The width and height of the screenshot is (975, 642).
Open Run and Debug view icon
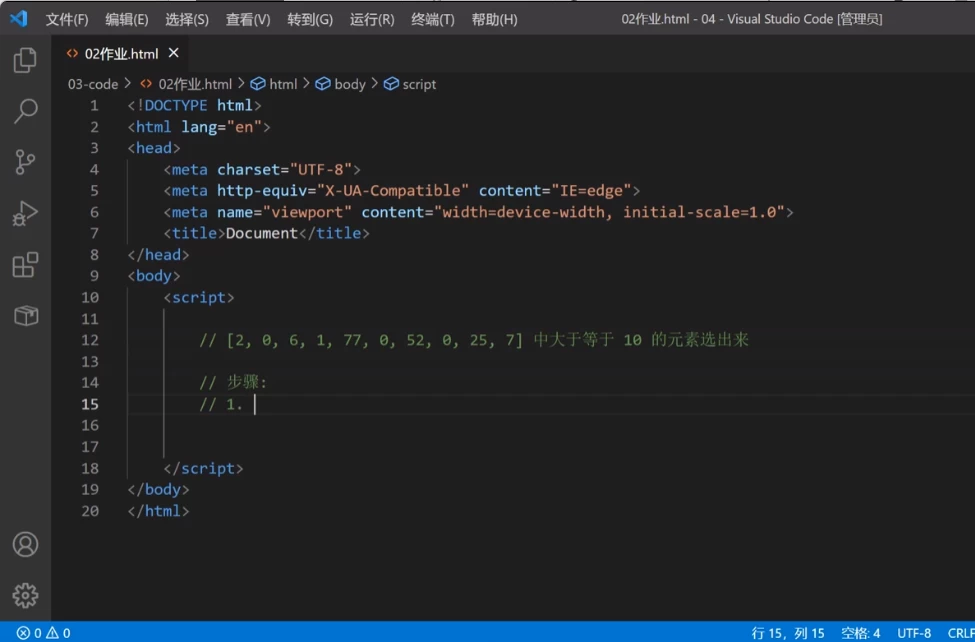[25, 213]
